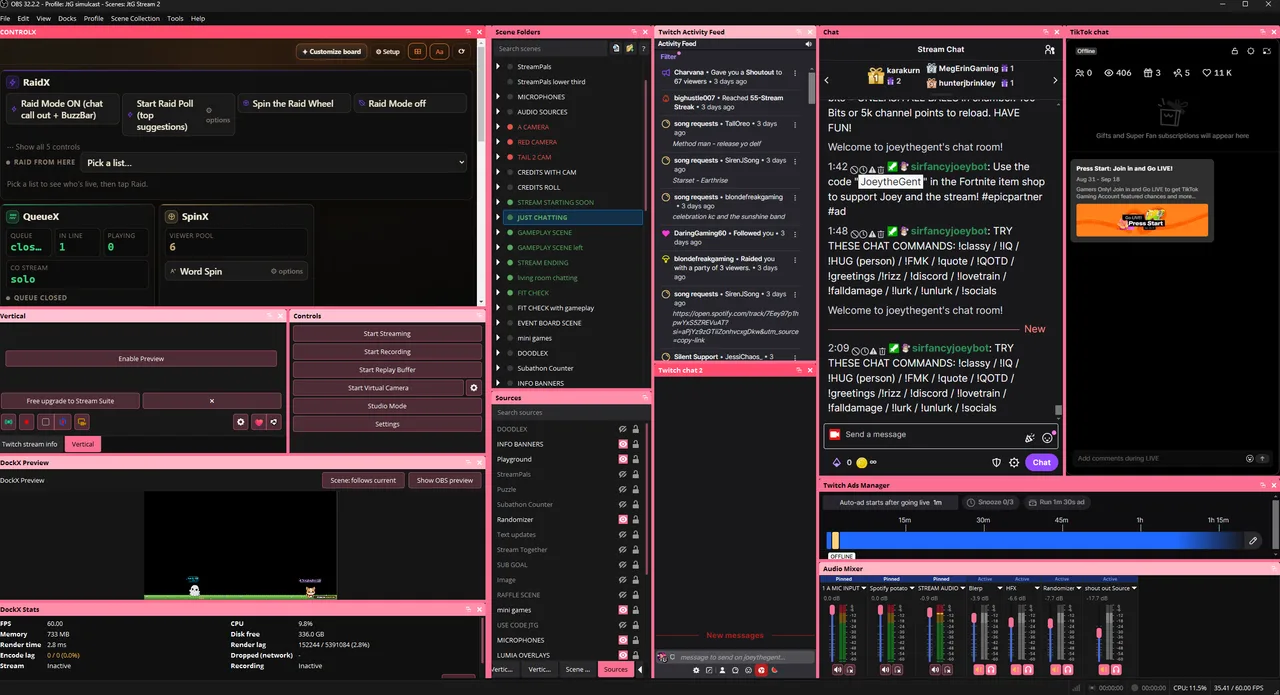Viewport: 1280px width, 695px height.
Task: Show the Puzzle source
Action: pyautogui.click(x=622, y=489)
